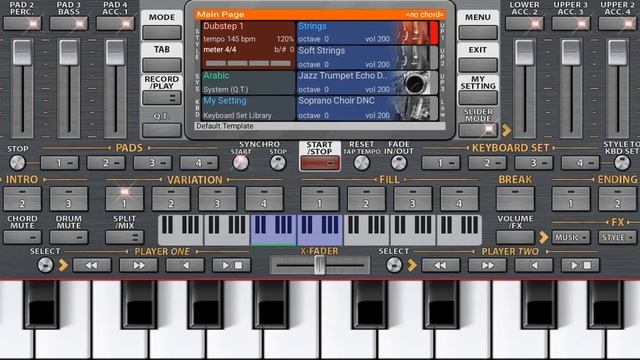Click the MODE button
The height and width of the screenshot is (360, 640).
click(x=162, y=32)
